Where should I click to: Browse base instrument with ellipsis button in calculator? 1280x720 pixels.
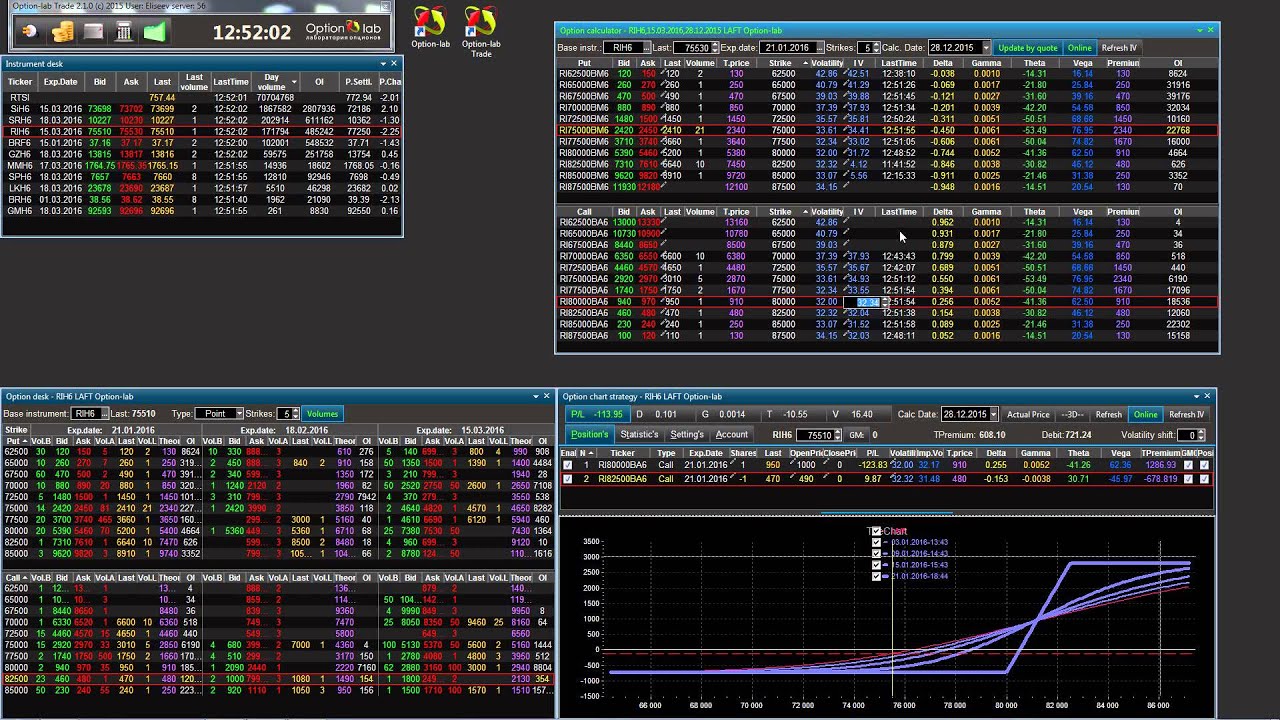[646, 48]
